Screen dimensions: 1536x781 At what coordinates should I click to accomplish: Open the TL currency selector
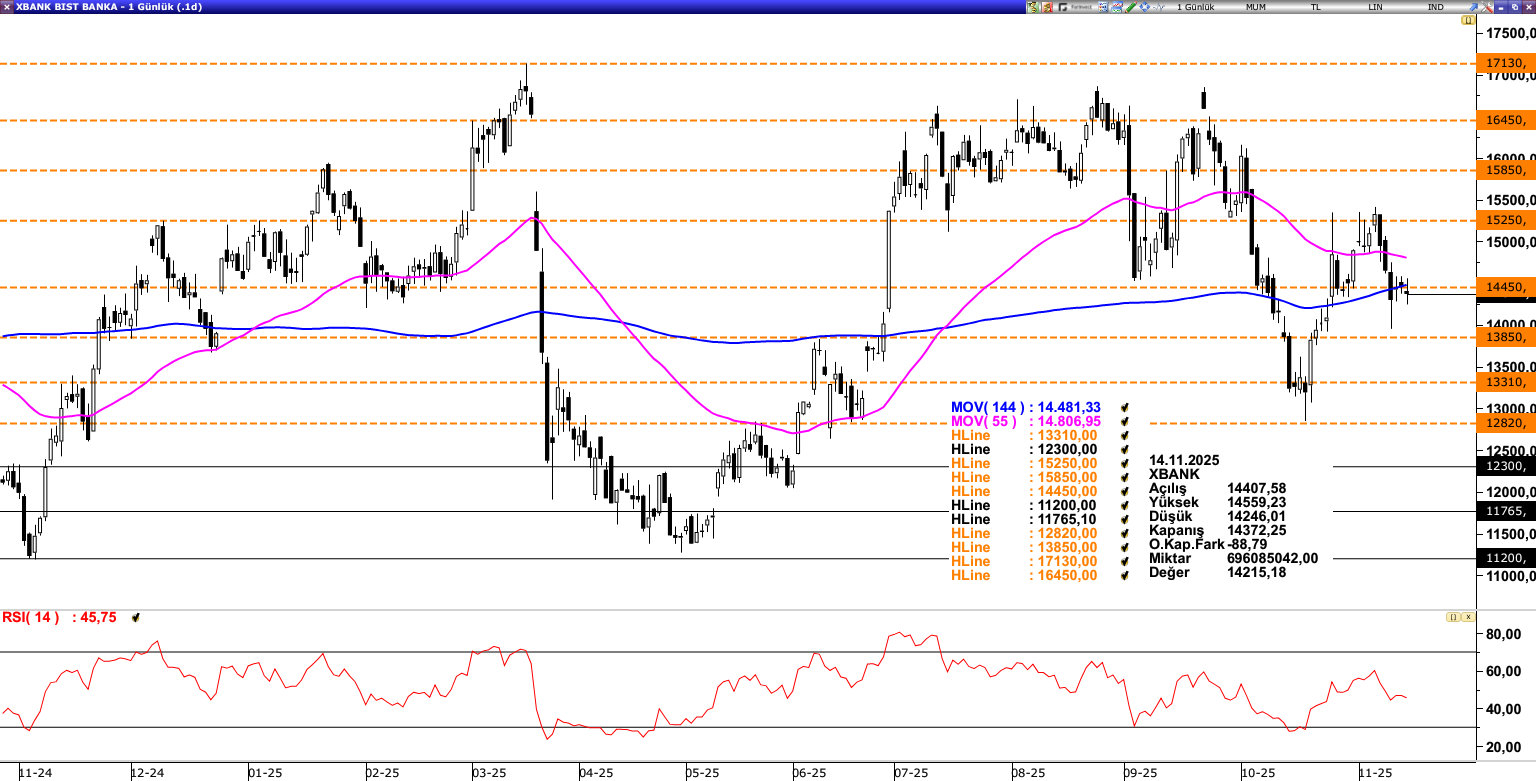pos(1315,7)
